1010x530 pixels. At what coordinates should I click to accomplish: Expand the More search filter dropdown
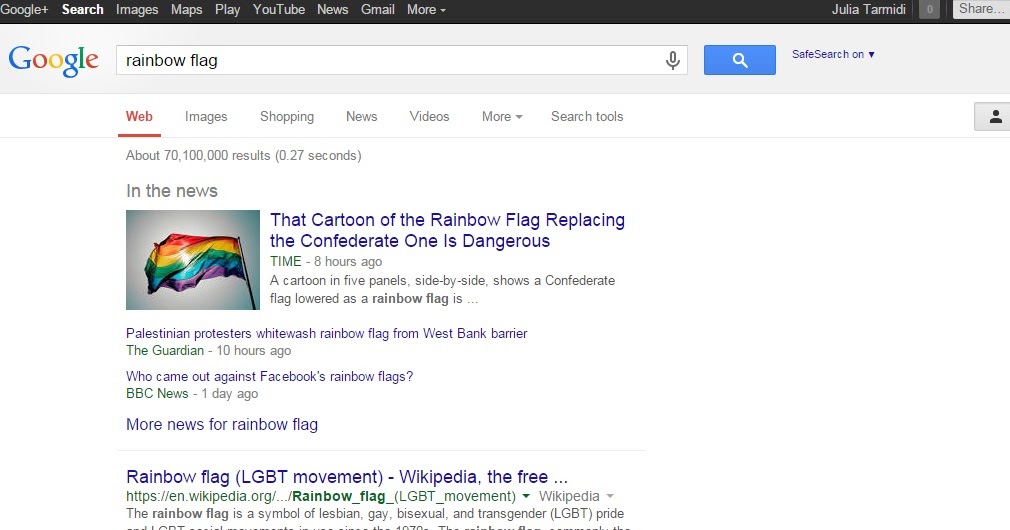(502, 117)
